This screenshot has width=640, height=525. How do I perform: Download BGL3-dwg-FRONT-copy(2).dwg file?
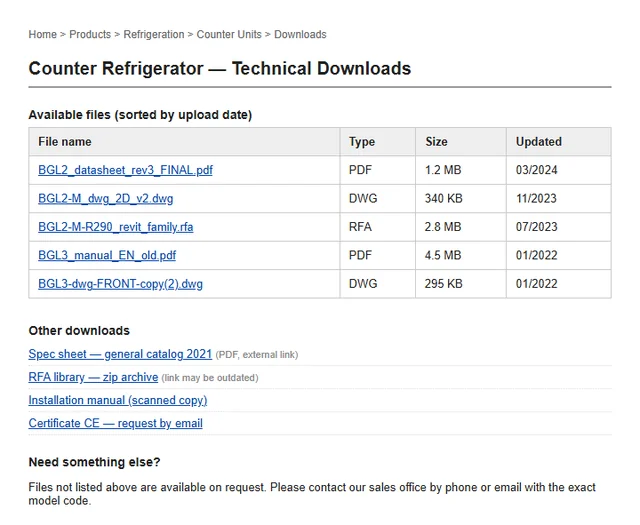(x=120, y=284)
